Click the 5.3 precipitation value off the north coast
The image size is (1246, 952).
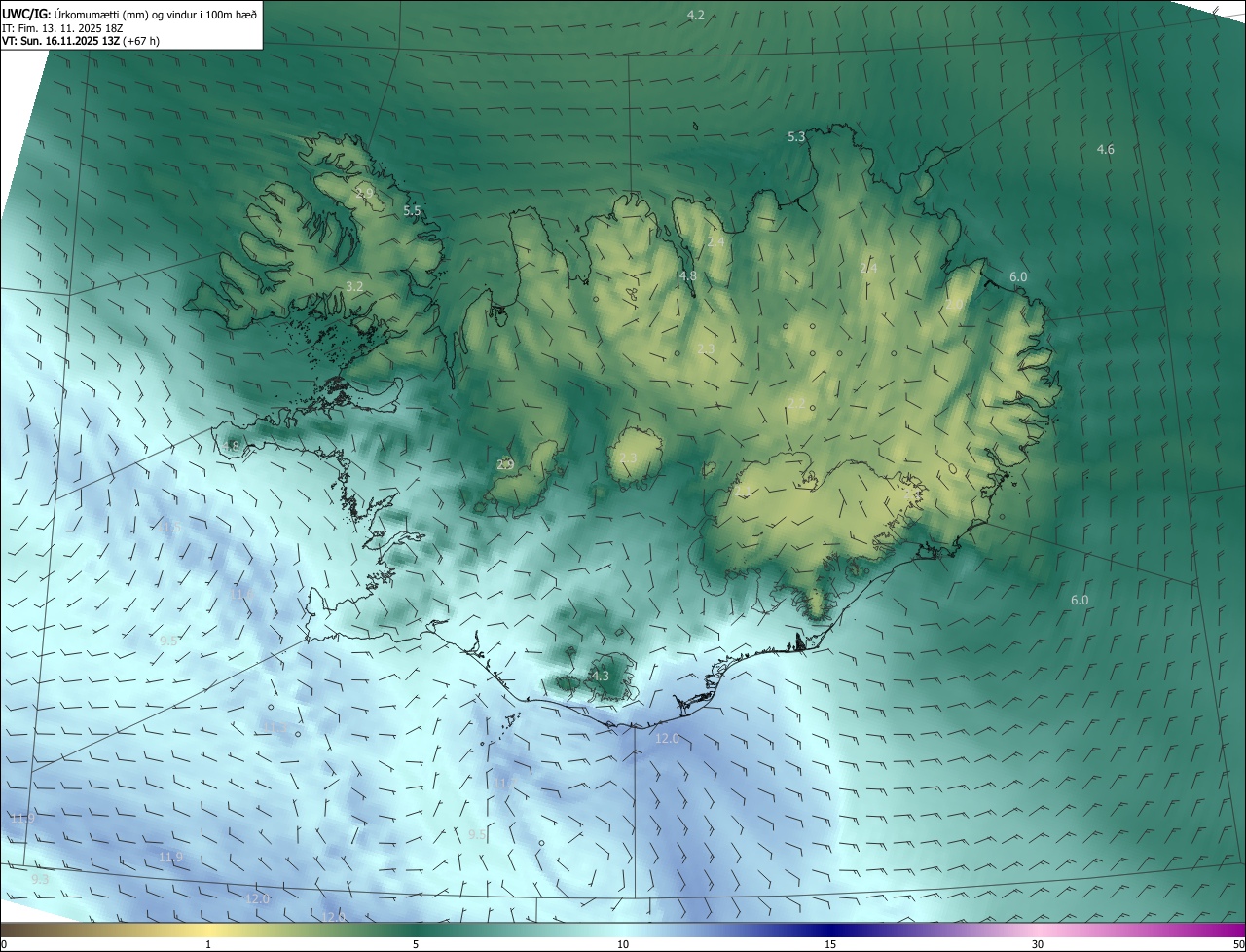click(796, 137)
